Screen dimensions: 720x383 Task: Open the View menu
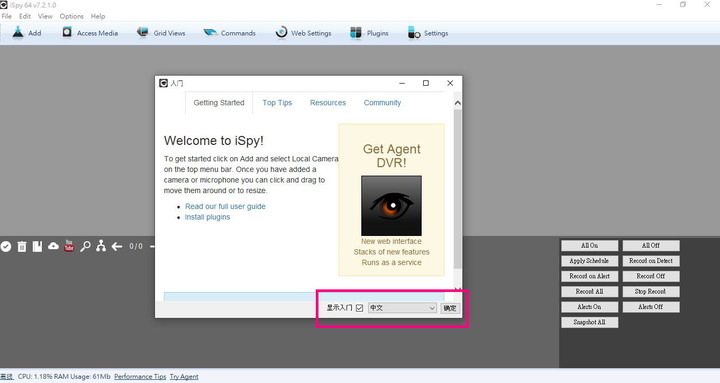pyautogui.click(x=45, y=16)
